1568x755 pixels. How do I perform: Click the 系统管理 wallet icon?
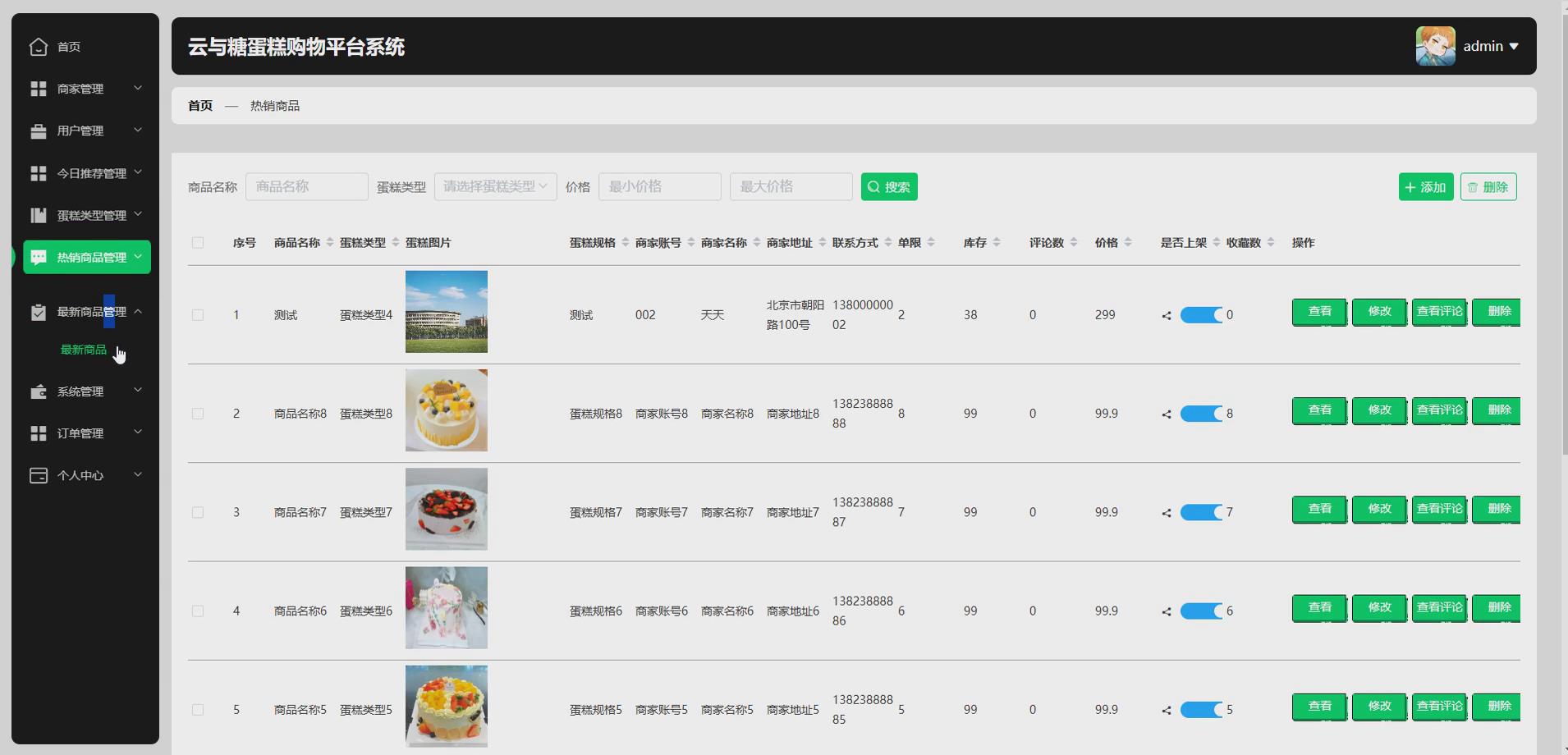tap(39, 391)
